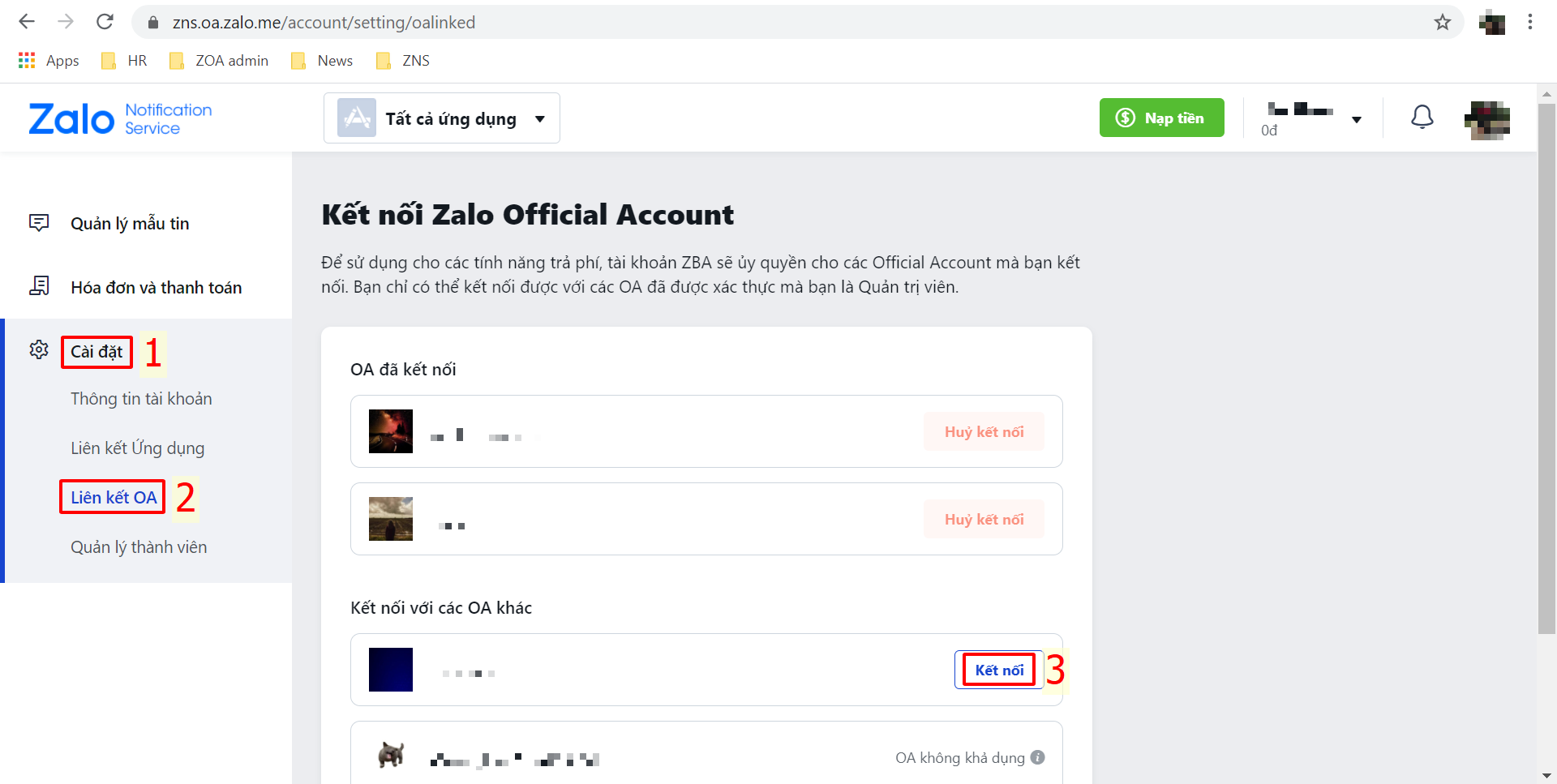
Task: Open the Chrome three-dot menu
Action: point(1530,22)
